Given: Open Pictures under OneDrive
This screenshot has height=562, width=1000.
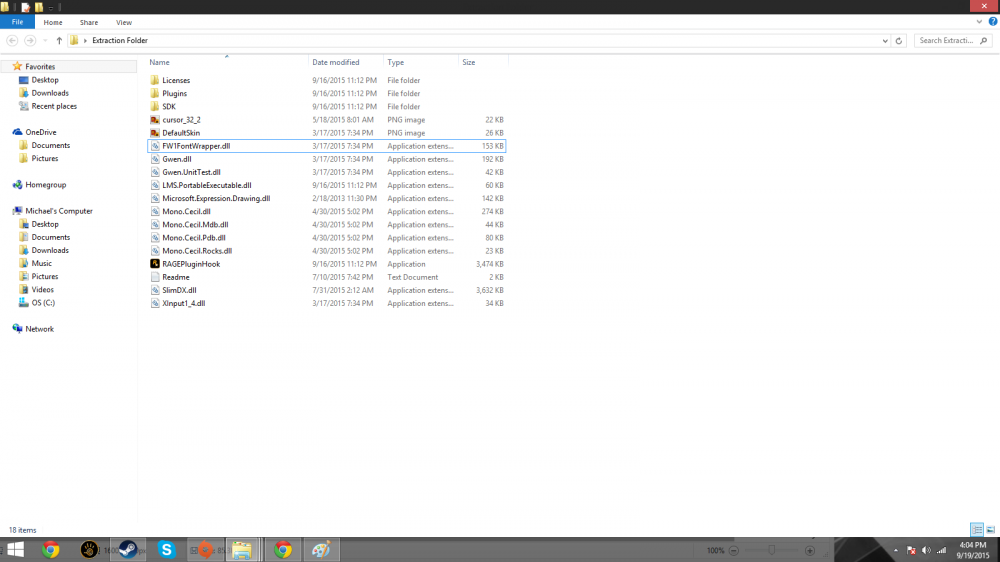Looking at the screenshot, I should pyautogui.click(x=45, y=158).
